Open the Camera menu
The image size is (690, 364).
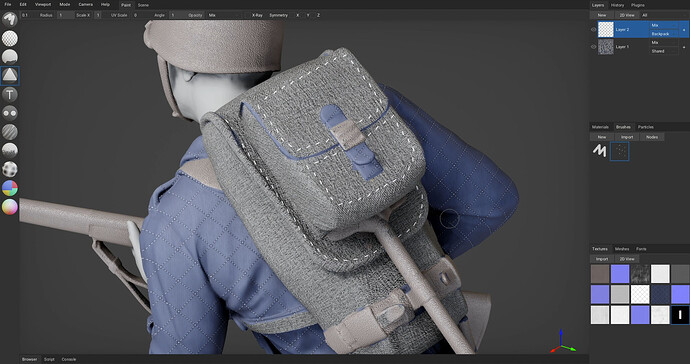pos(85,4)
